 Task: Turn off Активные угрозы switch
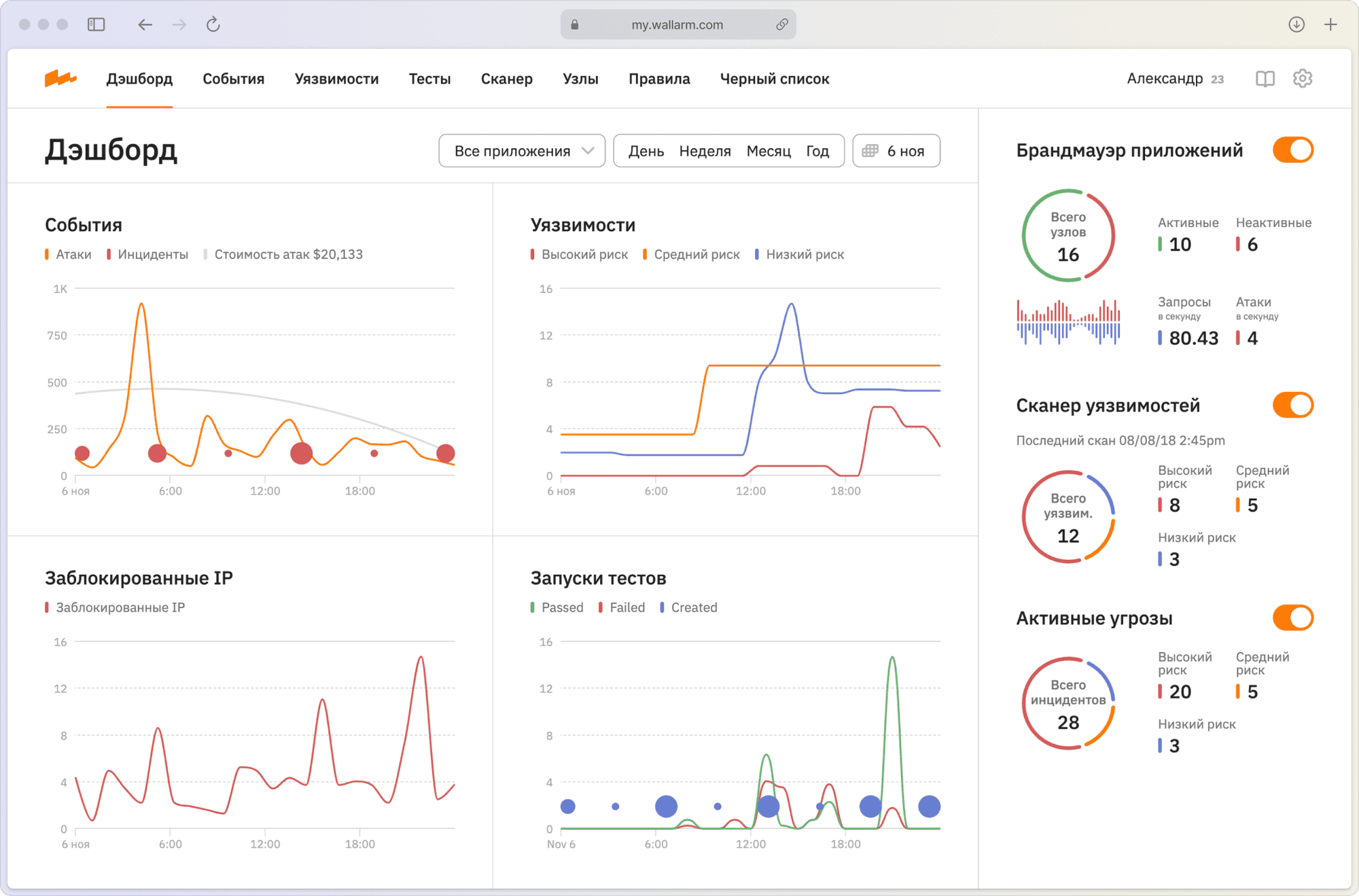(1292, 618)
